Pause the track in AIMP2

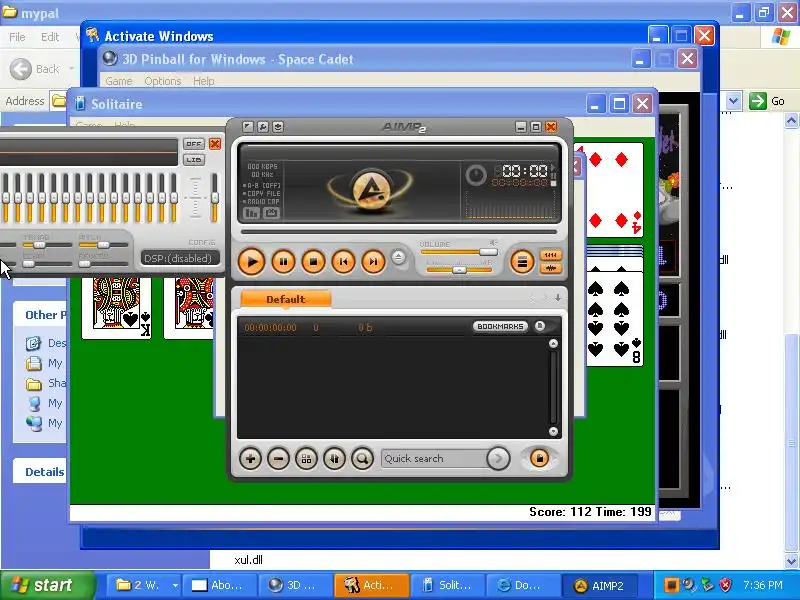click(x=283, y=262)
